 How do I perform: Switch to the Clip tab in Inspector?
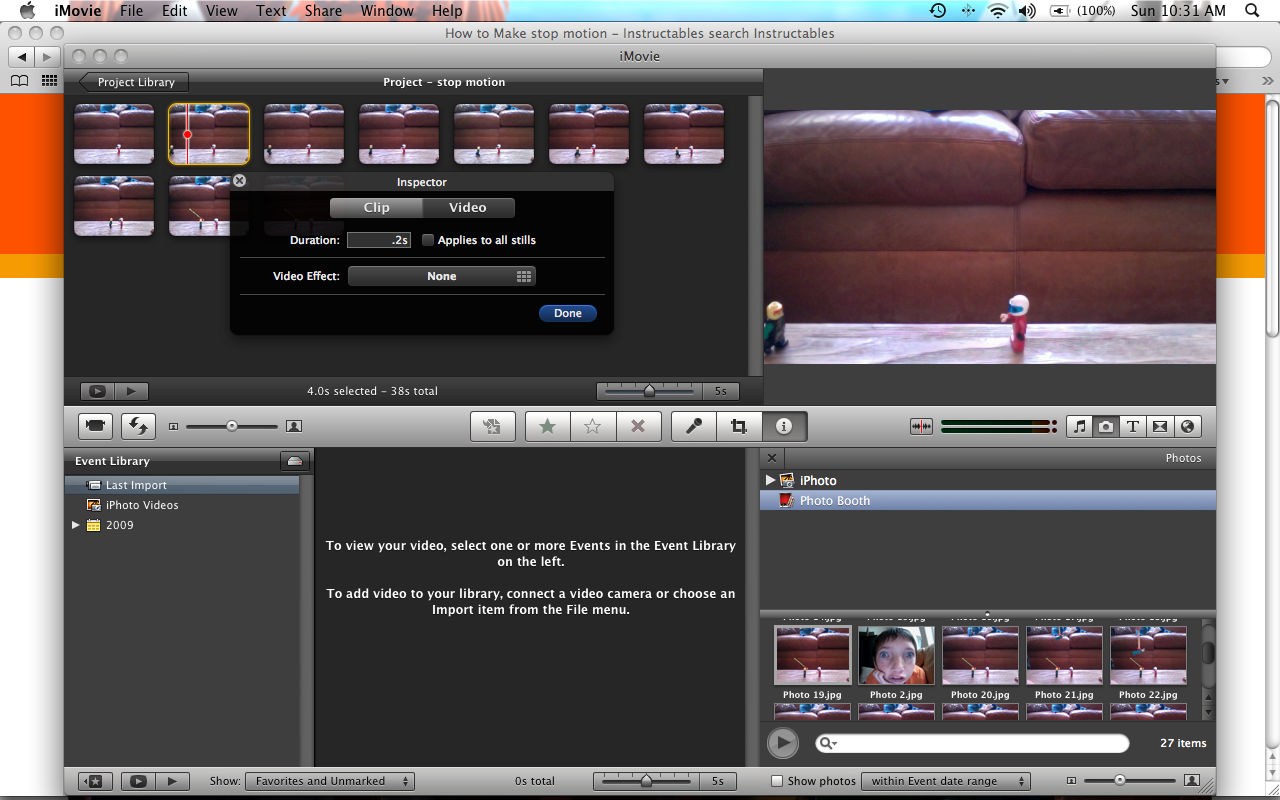pos(377,208)
